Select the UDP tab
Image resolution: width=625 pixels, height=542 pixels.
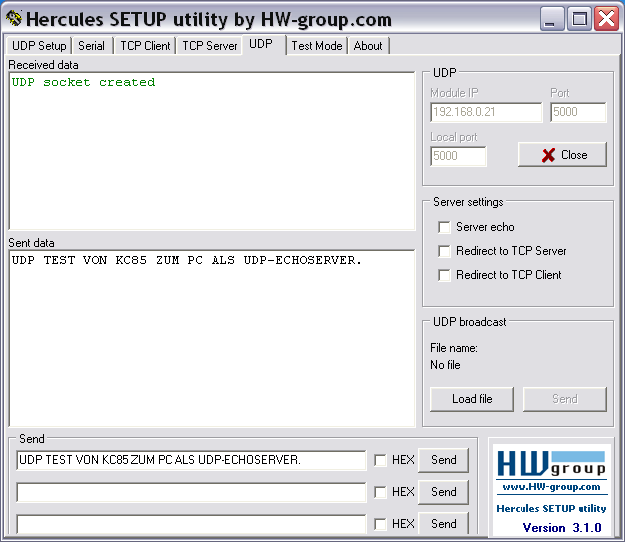point(261,44)
